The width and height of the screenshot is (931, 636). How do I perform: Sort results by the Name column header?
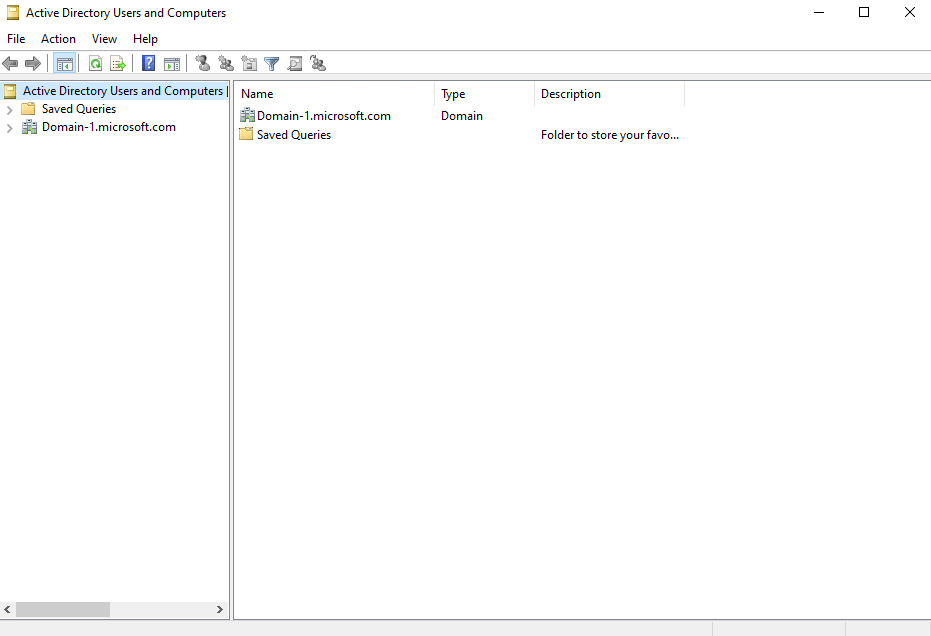[x=257, y=93]
